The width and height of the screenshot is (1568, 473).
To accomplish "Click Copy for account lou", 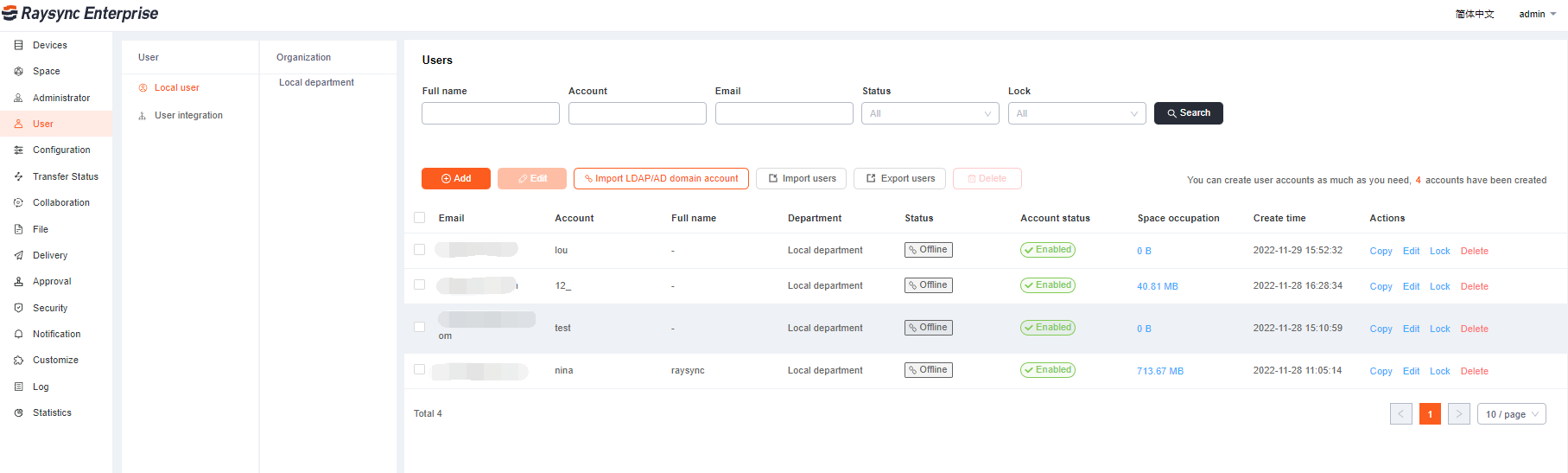I will pos(1381,251).
